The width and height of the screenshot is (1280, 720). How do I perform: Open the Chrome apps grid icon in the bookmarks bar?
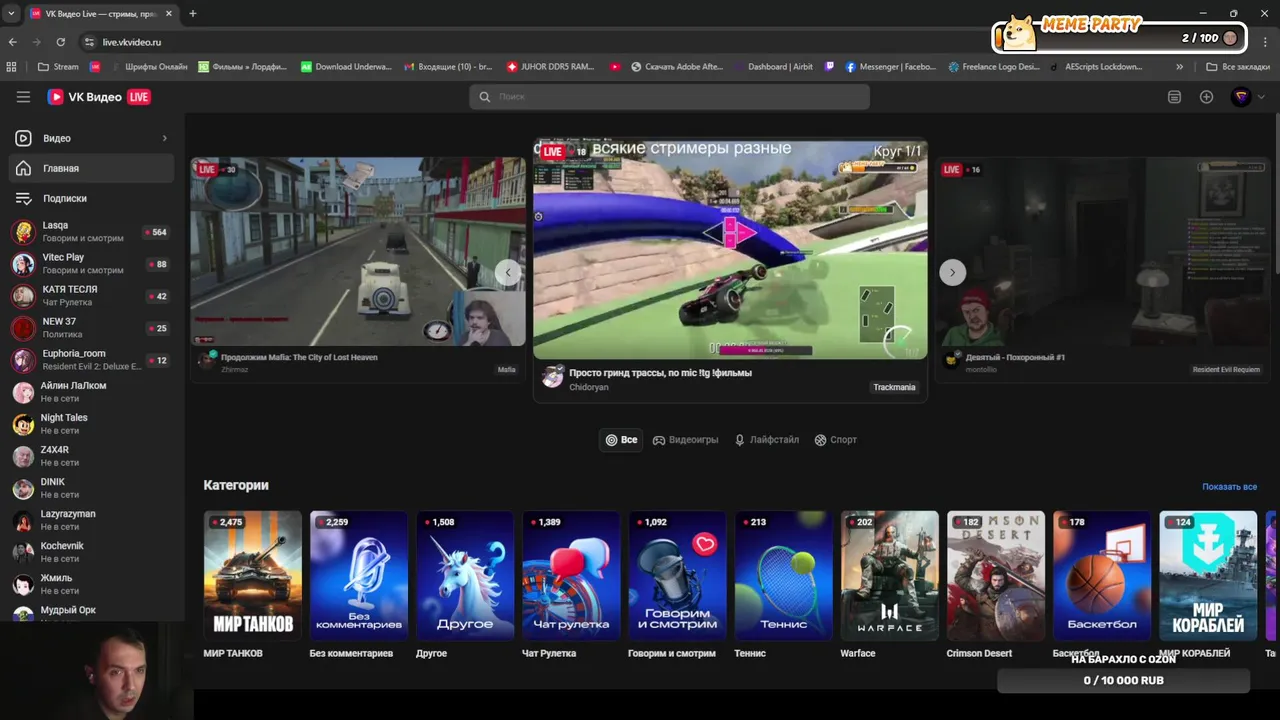tap(12, 67)
